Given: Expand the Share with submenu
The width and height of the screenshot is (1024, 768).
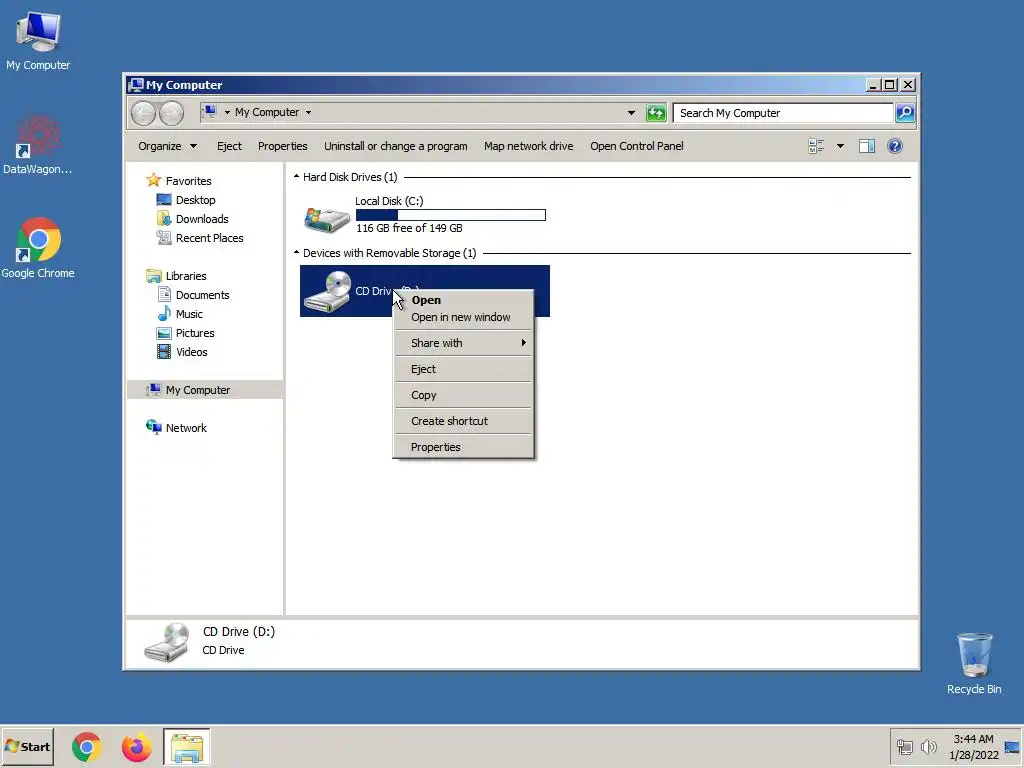Looking at the screenshot, I should (464, 343).
